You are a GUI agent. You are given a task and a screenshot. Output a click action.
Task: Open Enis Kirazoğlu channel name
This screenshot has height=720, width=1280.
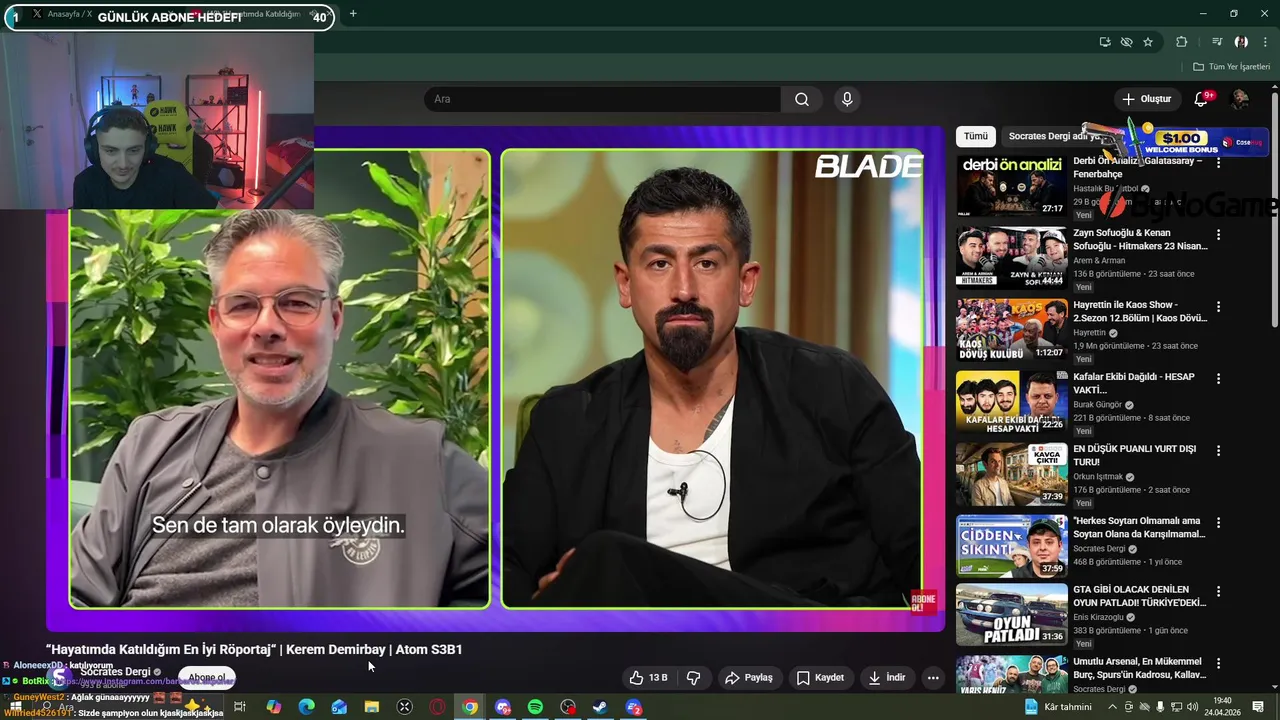pyautogui.click(x=1100, y=618)
